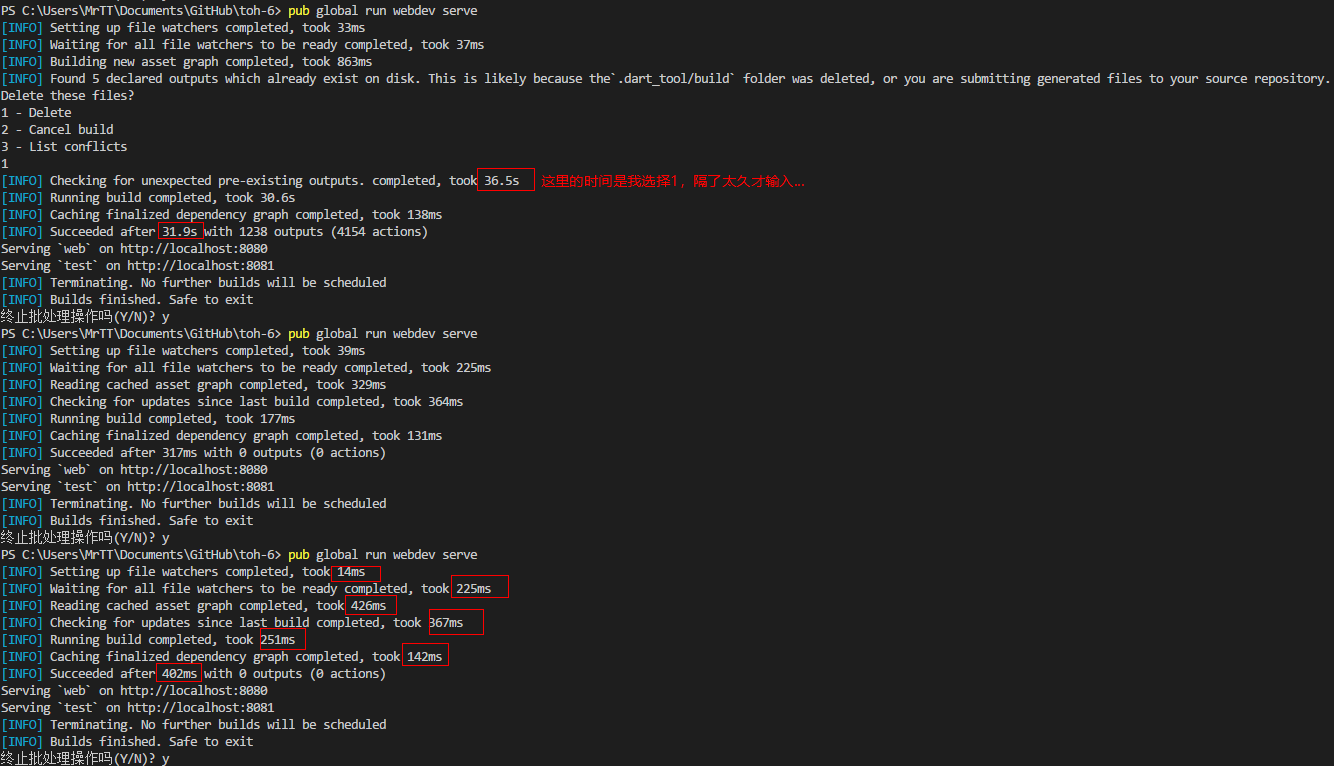Viewport: 1334px width, 766px height.
Task: Click the topmost "pub global run webdev serve" command
Action: tap(382, 11)
